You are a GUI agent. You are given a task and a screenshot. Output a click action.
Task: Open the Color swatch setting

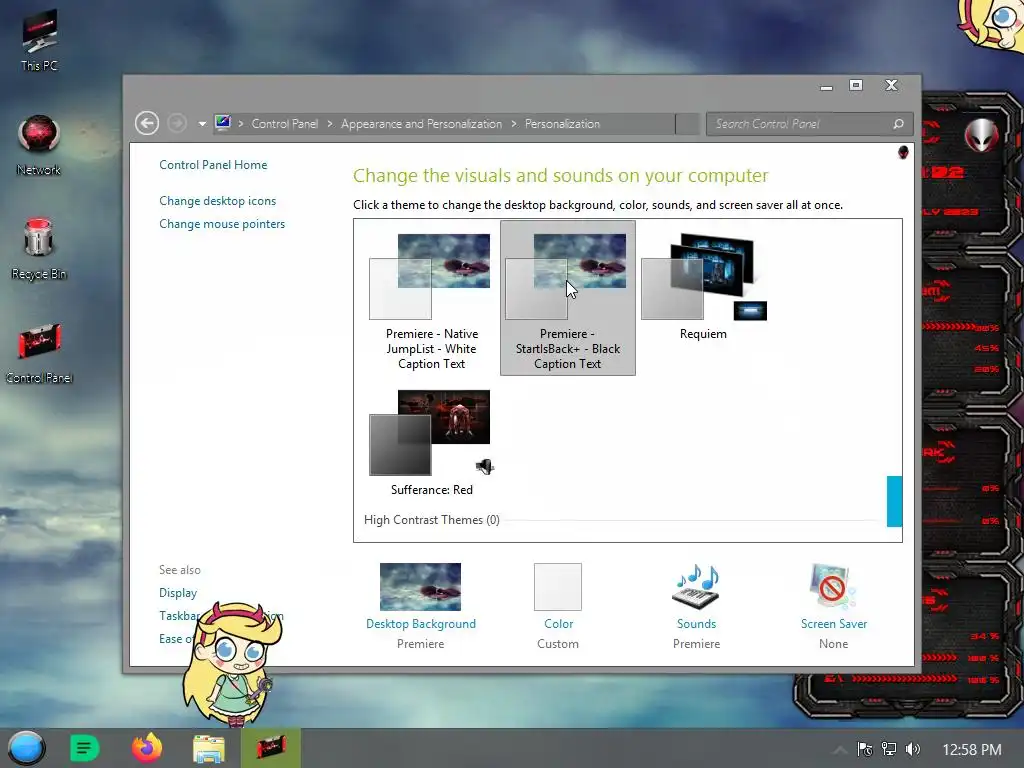pyautogui.click(x=558, y=586)
